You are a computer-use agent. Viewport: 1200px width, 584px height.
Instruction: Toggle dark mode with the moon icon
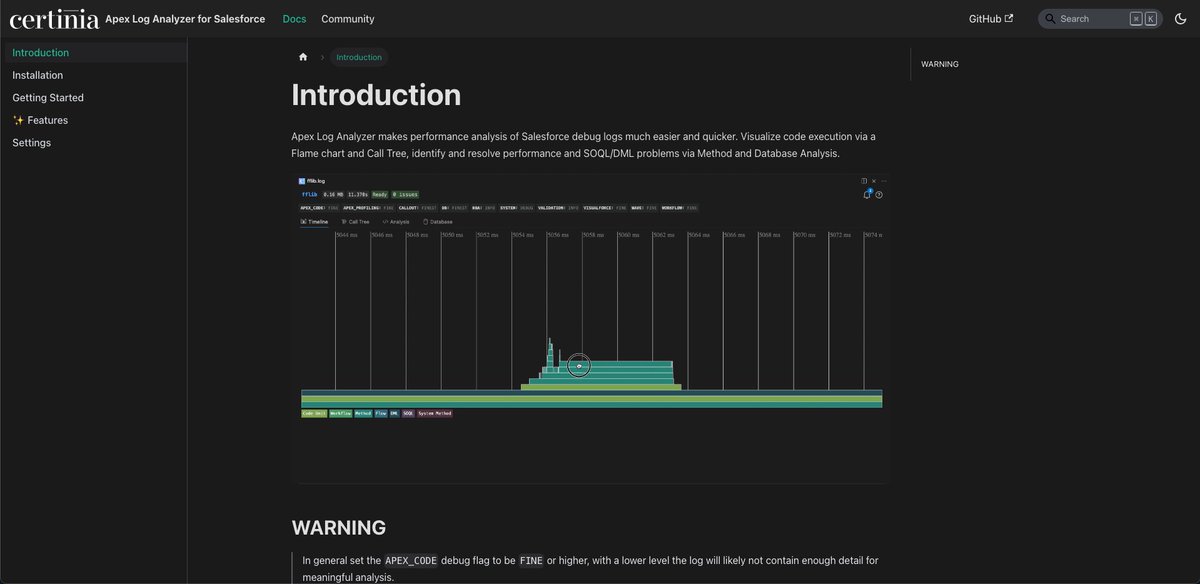pos(1180,18)
